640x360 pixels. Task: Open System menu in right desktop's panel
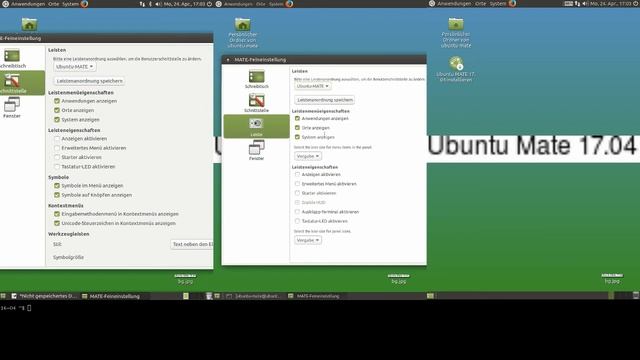pyautogui.click(x=498, y=4)
